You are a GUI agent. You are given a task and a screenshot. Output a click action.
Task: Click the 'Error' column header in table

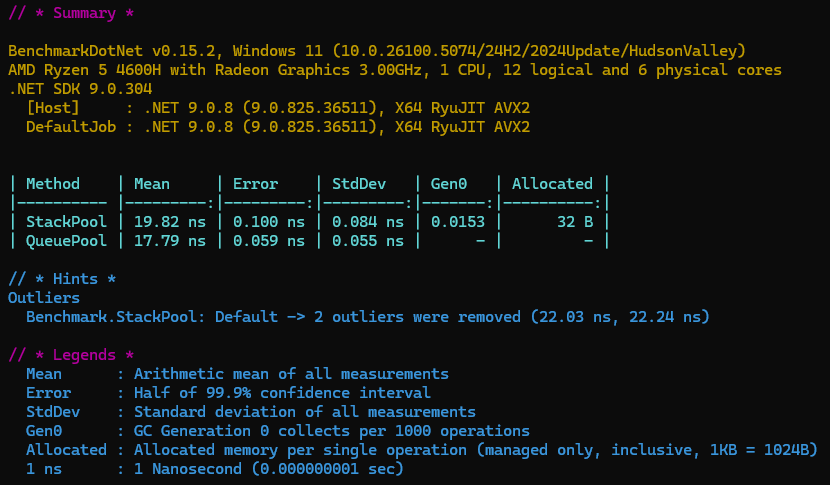pos(255,184)
